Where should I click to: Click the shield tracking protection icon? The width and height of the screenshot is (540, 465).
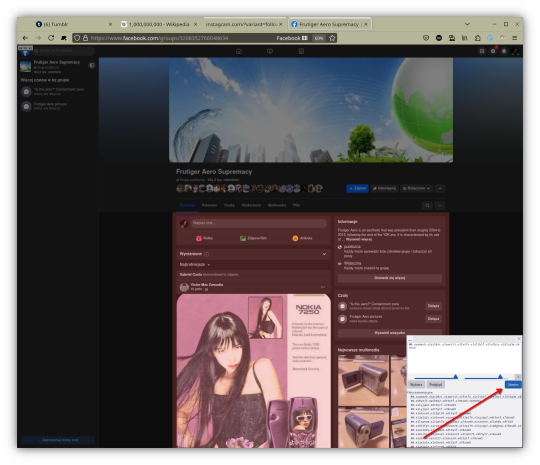click(77, 38)
